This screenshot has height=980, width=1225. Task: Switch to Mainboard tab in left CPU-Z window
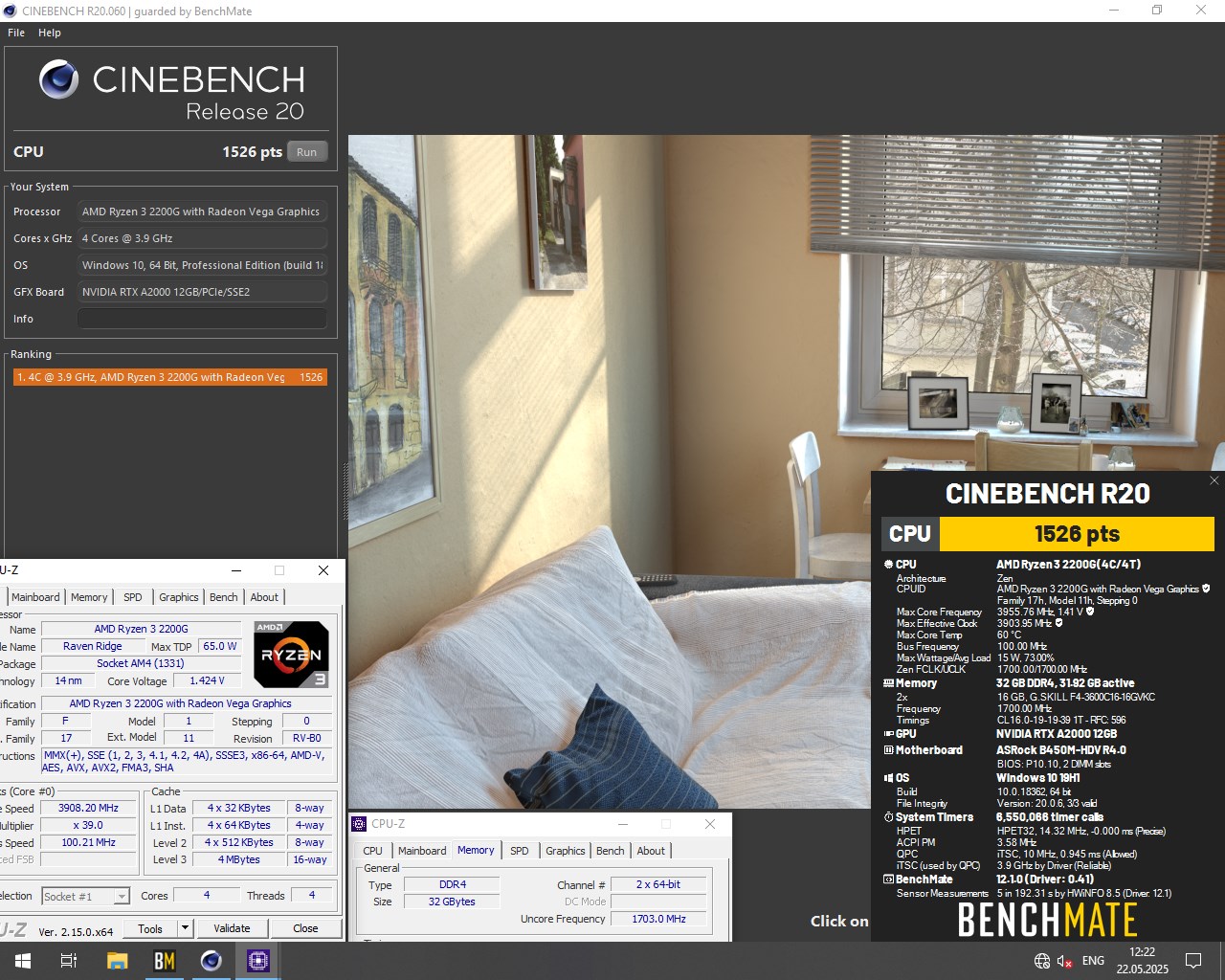(35, 597)
